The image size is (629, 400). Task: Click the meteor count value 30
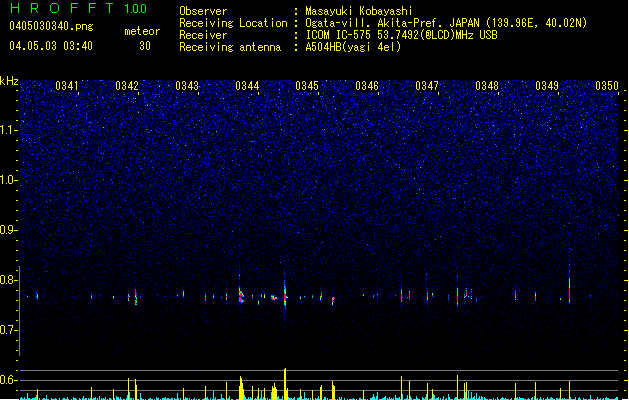click(145, 46)
